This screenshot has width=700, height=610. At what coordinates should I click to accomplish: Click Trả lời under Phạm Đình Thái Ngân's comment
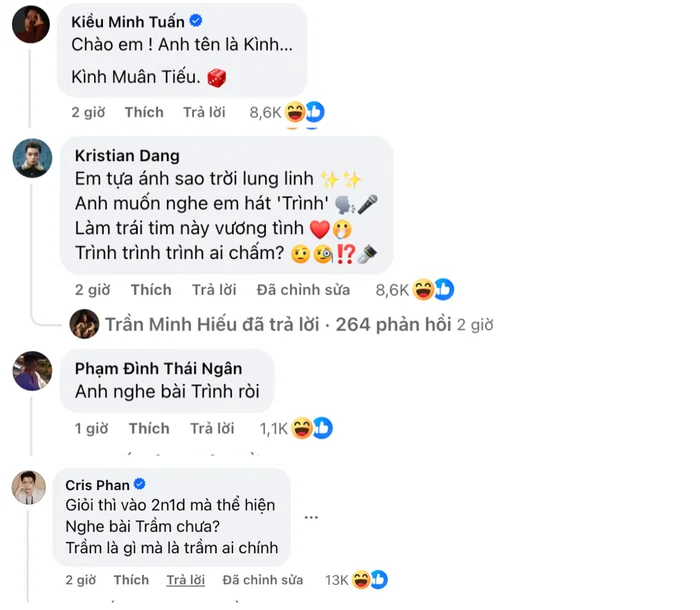212,428
